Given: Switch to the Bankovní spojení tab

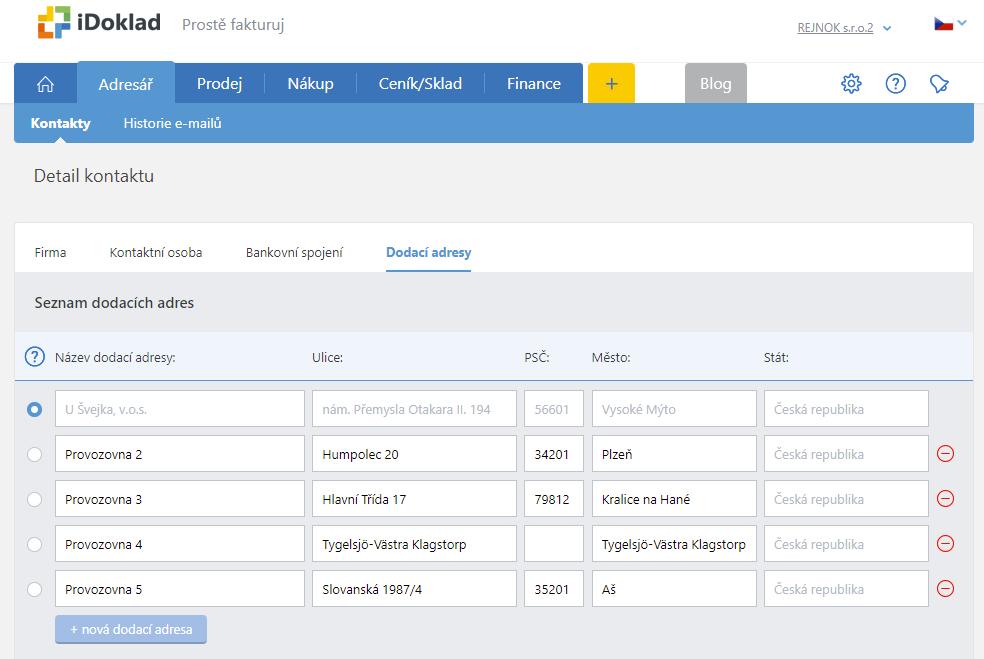Looking at the screenshot, I should click(294, 252).
